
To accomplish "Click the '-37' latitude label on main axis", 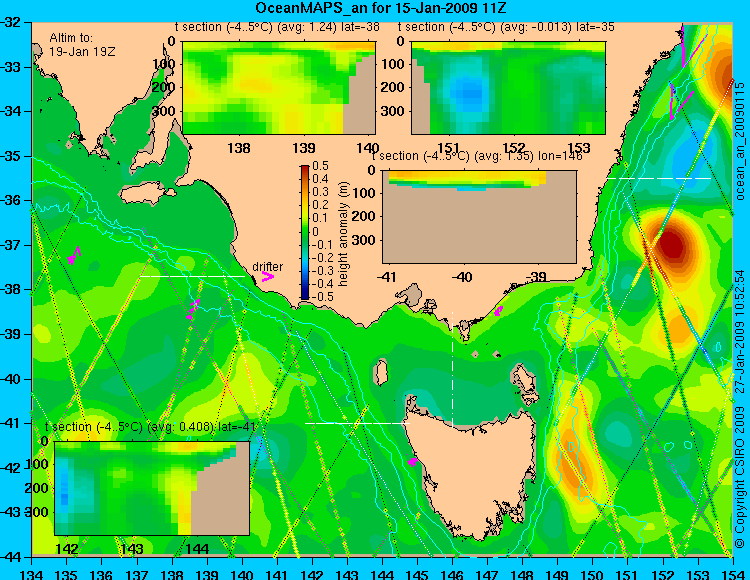I will [x=11, y=245].
